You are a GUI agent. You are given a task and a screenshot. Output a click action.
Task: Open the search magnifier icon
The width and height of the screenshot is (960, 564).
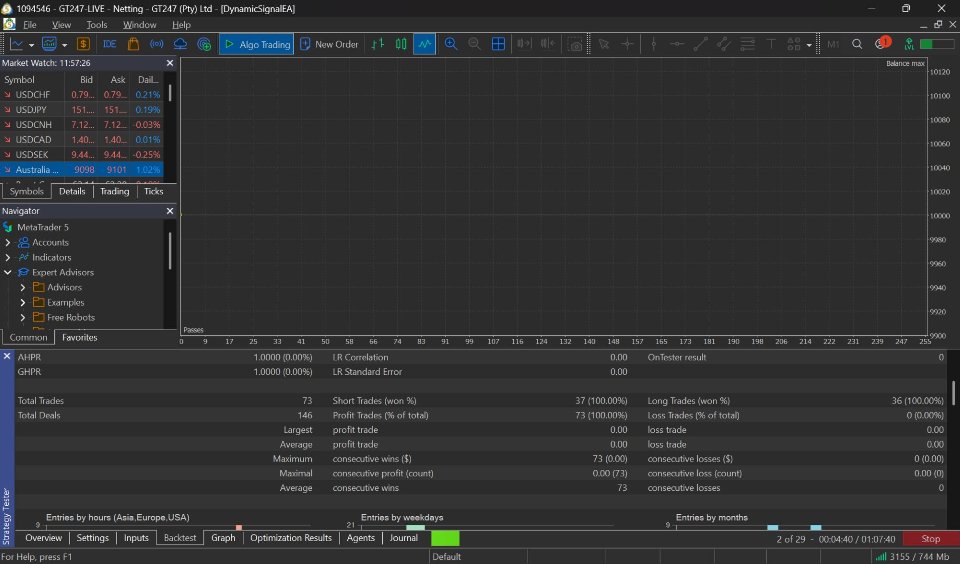click(x=857, y=44)
